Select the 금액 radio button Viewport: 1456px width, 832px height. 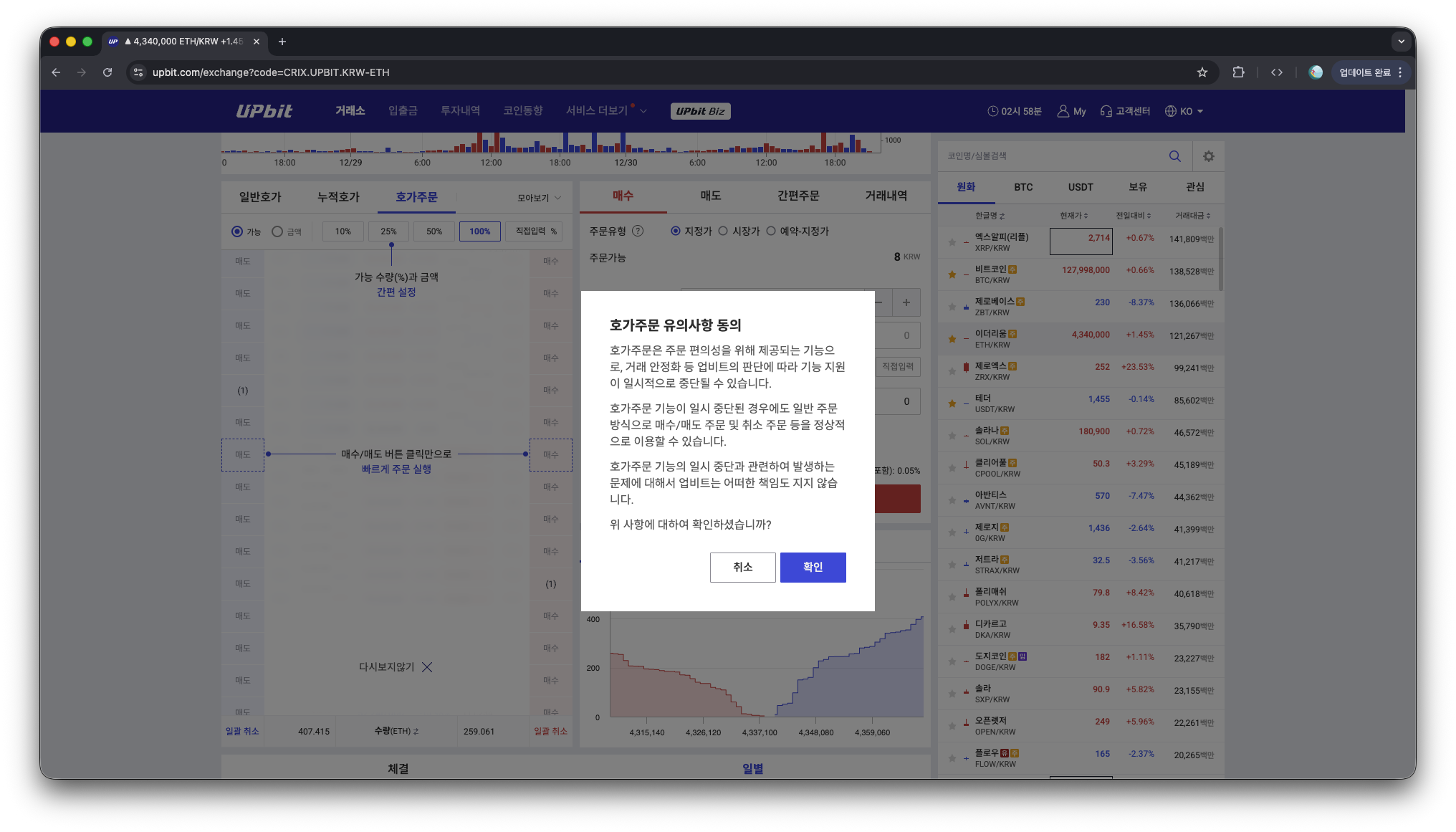tap(277, 231)
